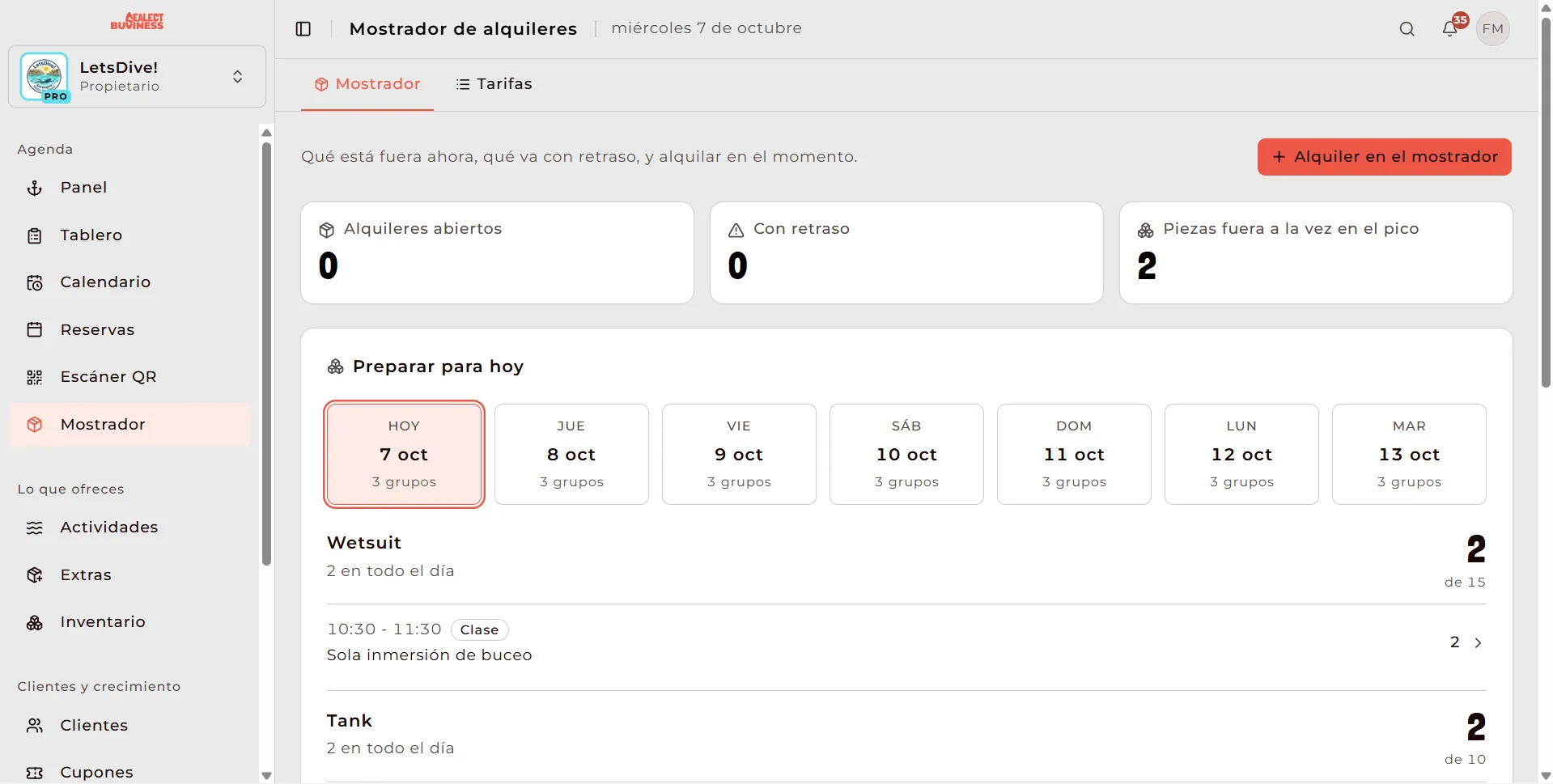Expand the LetsDive! business switcher
The image size is (1553, 784).
pos(137,77)
